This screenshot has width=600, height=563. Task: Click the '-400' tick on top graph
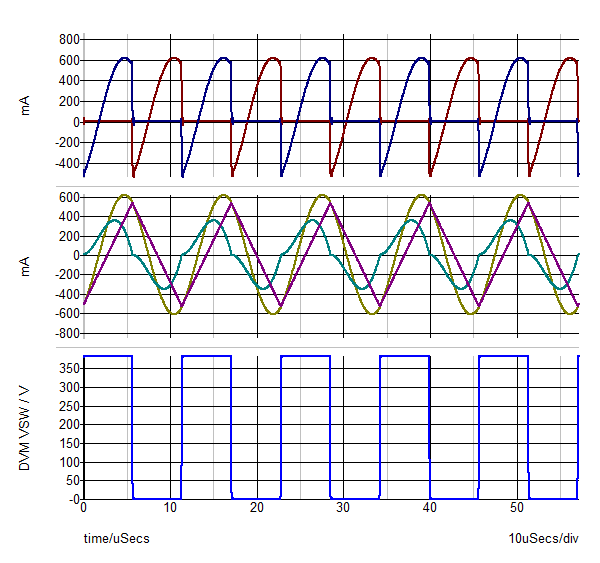pyautogui.click(x=67, y=163)
